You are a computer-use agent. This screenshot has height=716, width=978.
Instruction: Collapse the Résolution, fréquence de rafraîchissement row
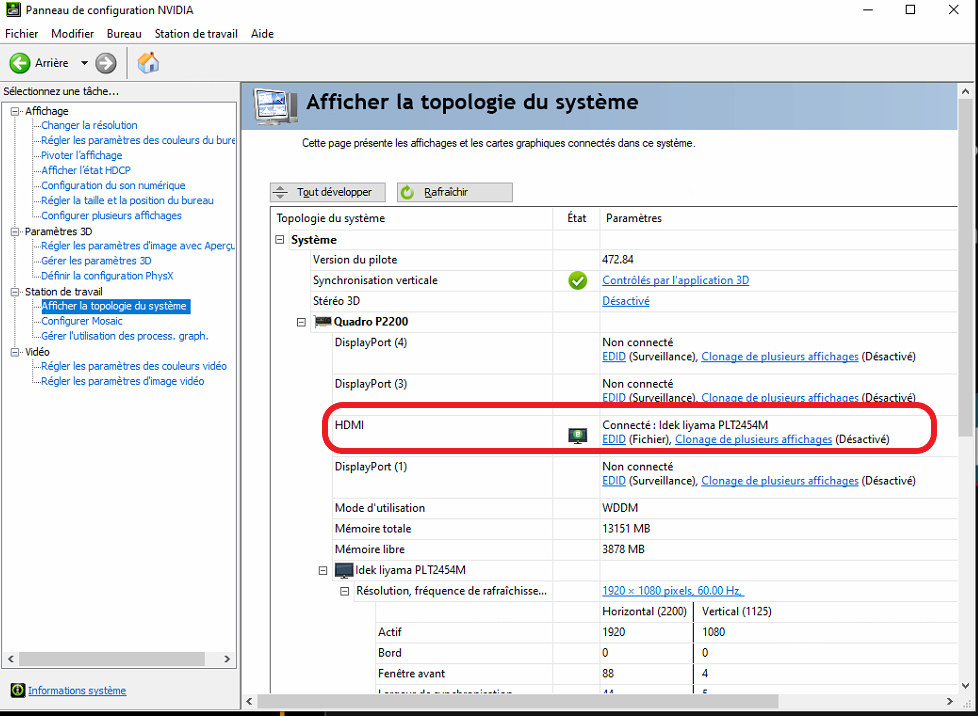[x=344, y=591]
